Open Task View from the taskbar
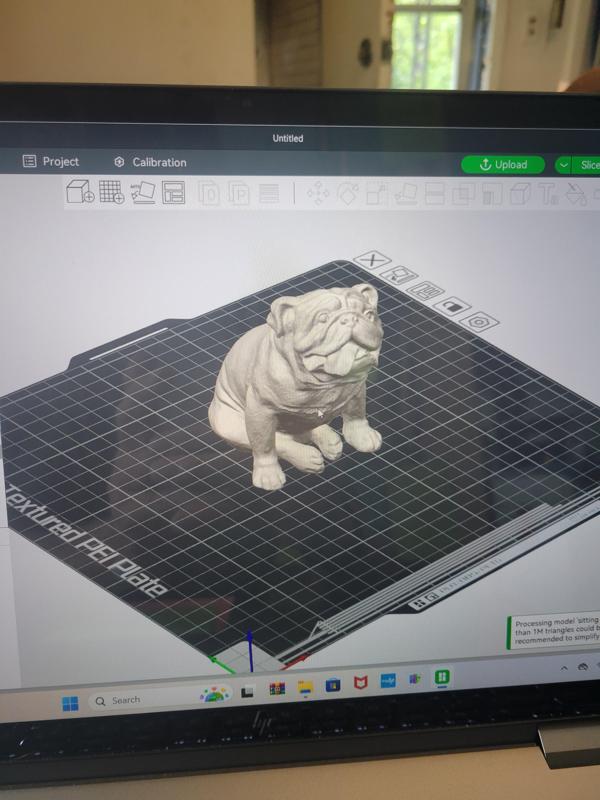 [247, 692]
